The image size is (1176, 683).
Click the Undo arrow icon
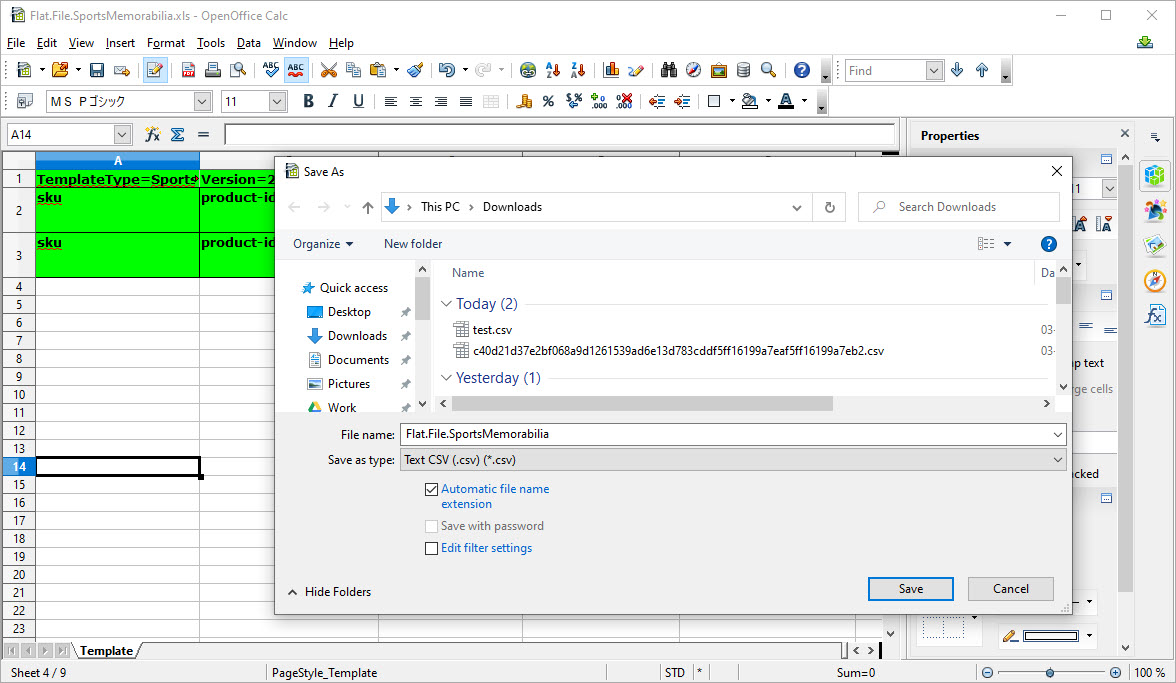(x=446, y=70)
